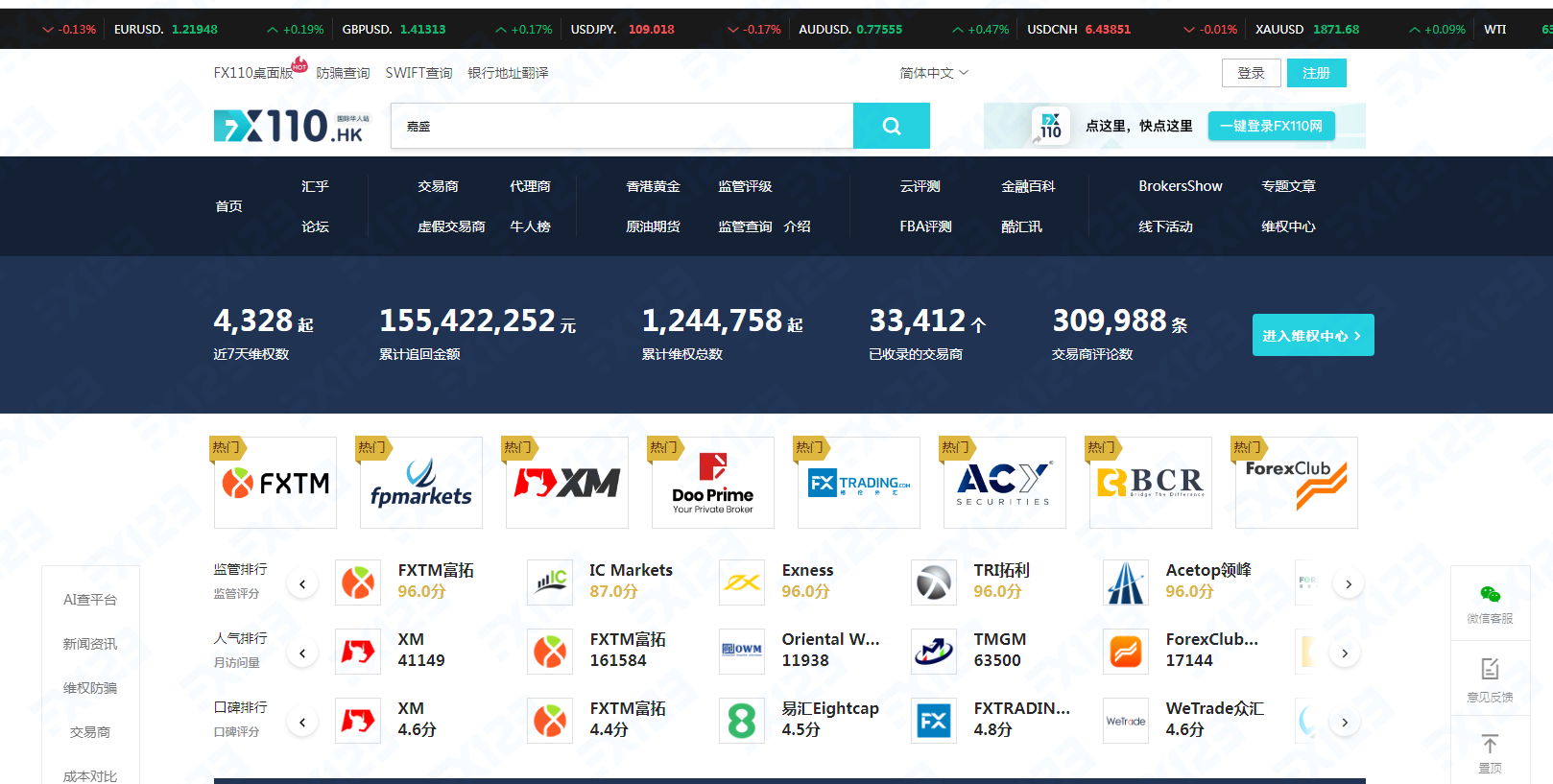Click into the search input field
The width and height of the screenshot is (1553, 784).
621,126
